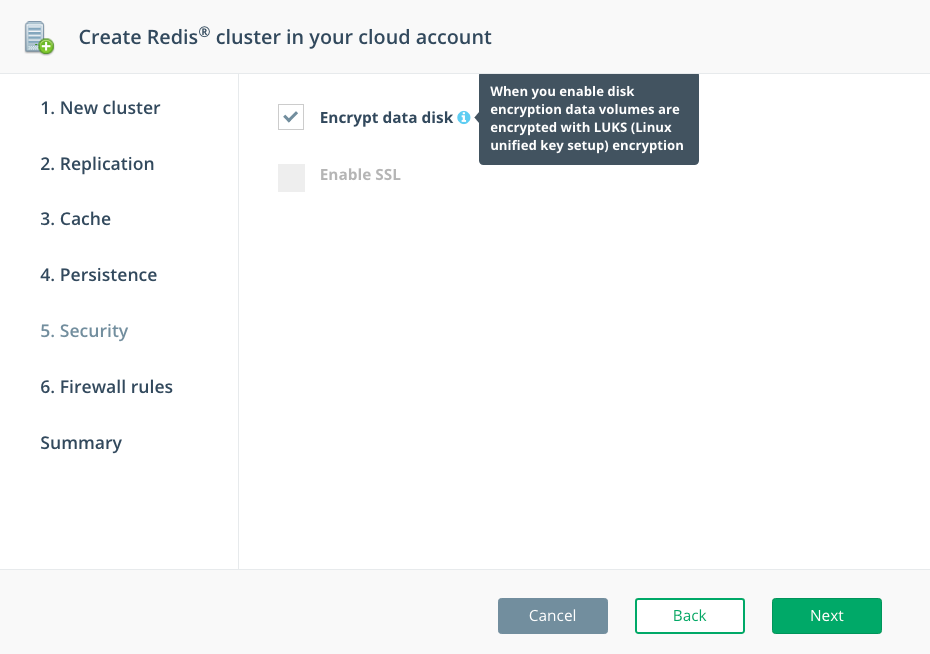
Task: Uncheck the Encrypt data disk checkbox
Action: (291, 118)
